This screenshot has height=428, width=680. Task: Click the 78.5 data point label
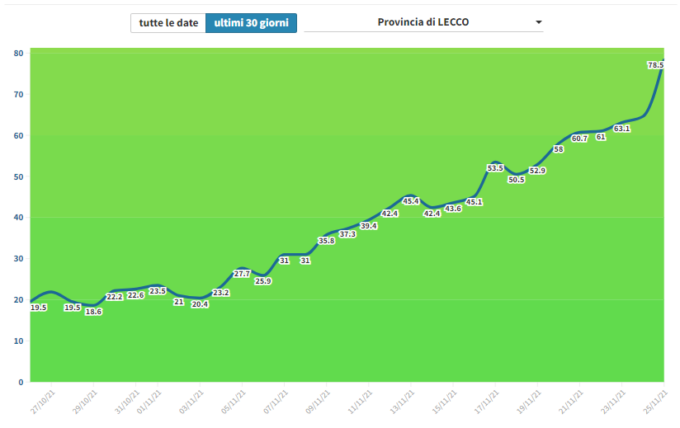click(656, 65)
